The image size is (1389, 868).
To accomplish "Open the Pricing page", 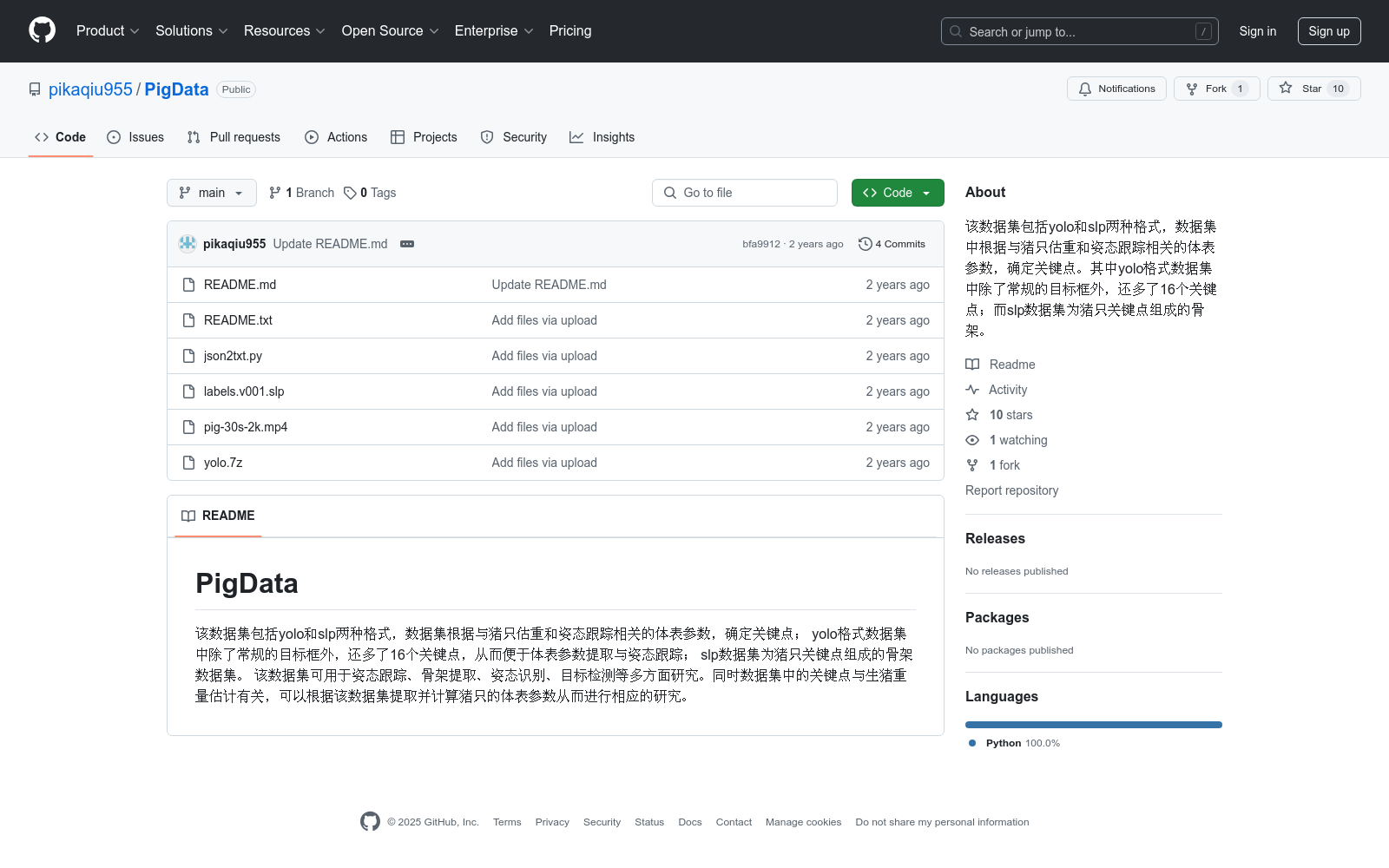I will (x=570, y=30).
